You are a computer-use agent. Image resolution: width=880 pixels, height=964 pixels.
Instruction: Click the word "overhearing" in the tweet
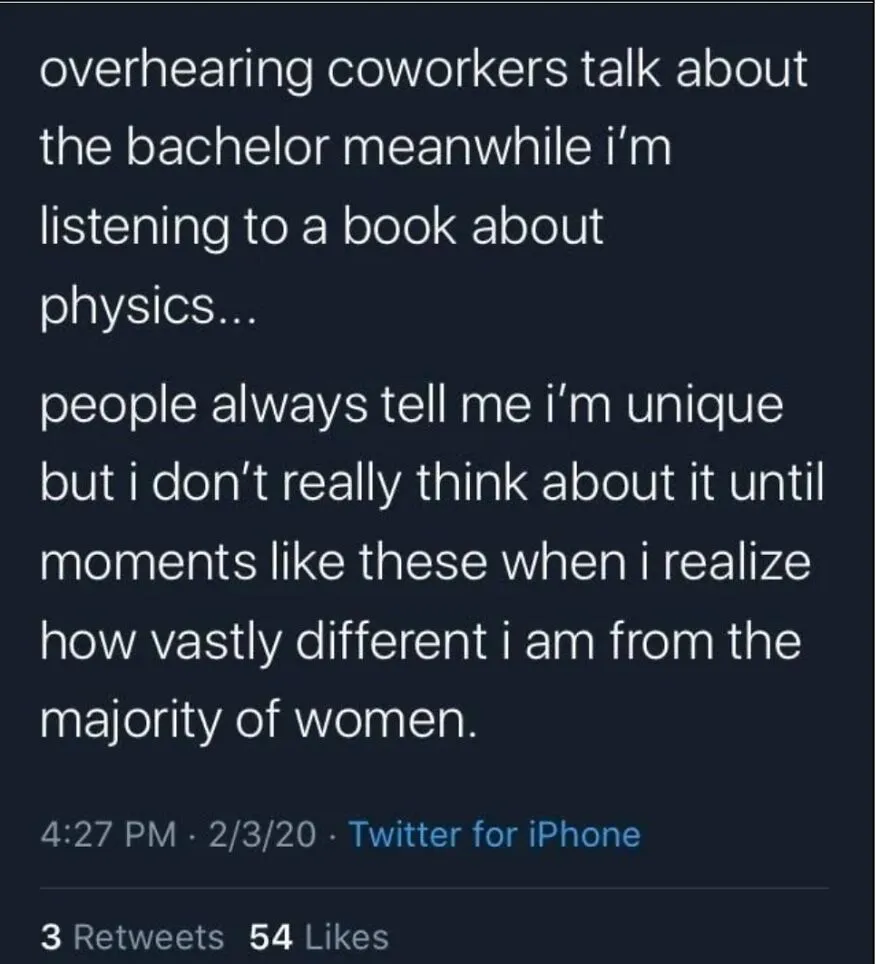[x=176, y=71]
